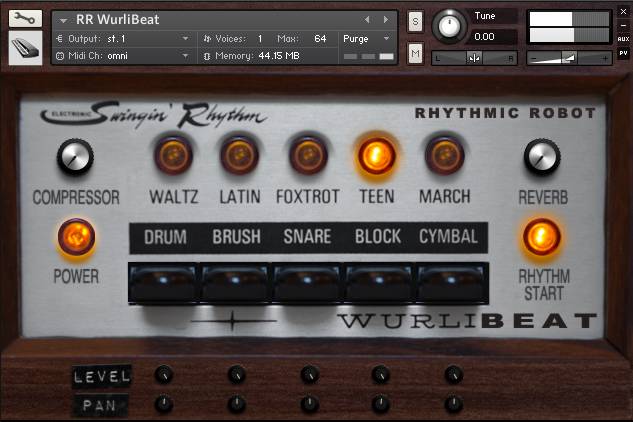Click the Brush level knob

coord(237,375)
